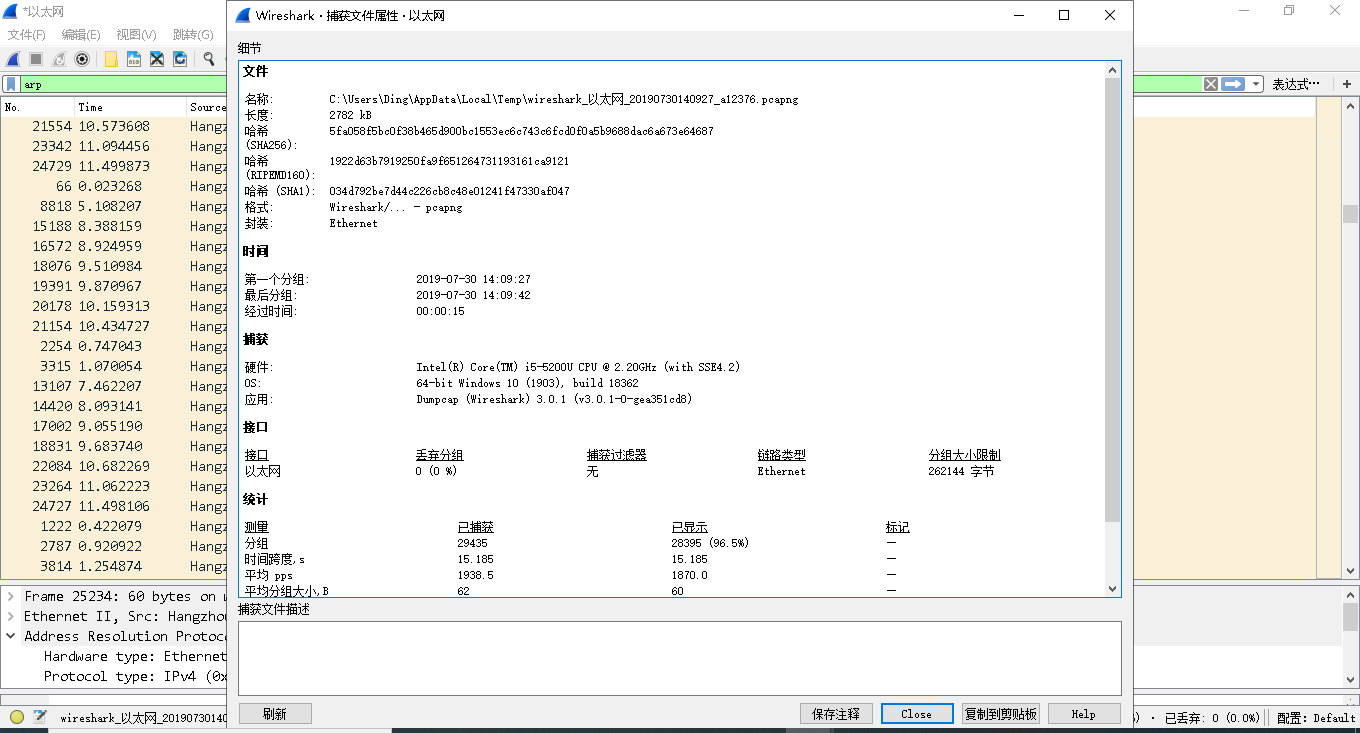Restart the current capture from the toolbar

click(59, 59)
